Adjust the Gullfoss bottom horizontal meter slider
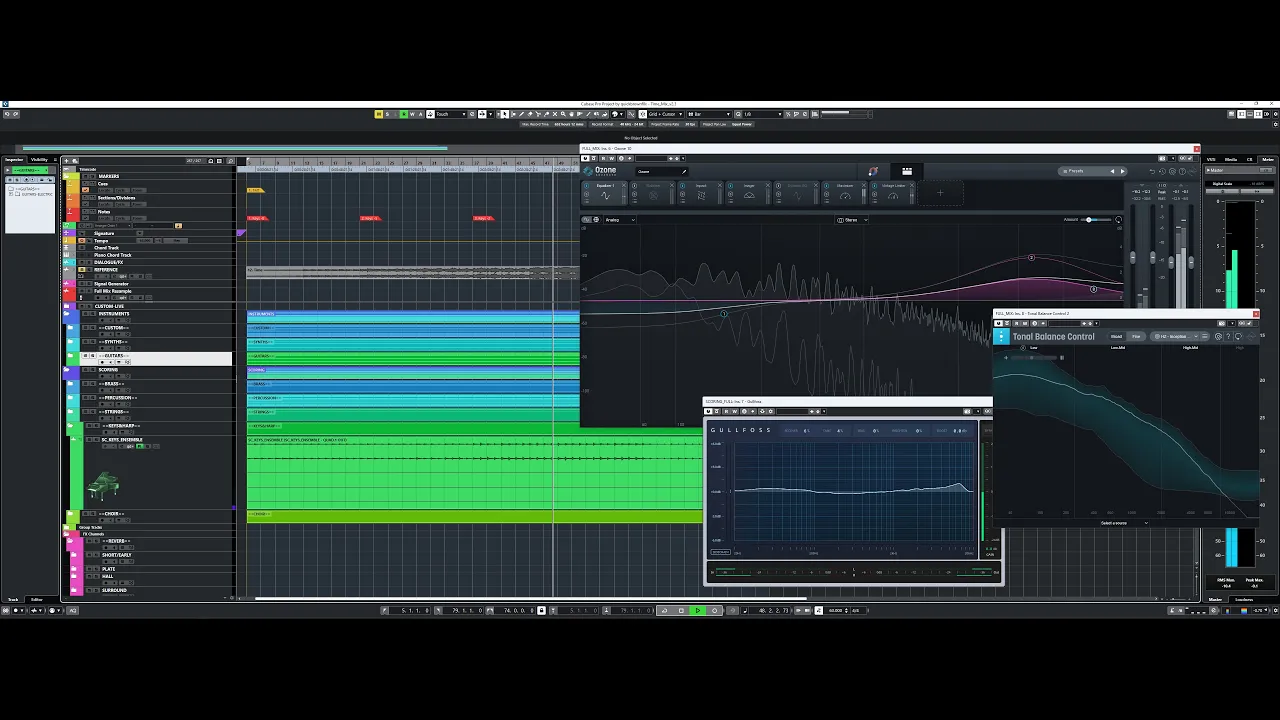The height and width of the screenshot is (720, 1280). 855,573
